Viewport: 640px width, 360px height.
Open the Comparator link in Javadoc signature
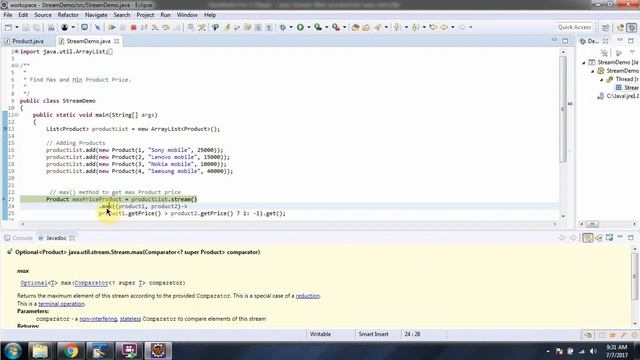pos(91,283)
